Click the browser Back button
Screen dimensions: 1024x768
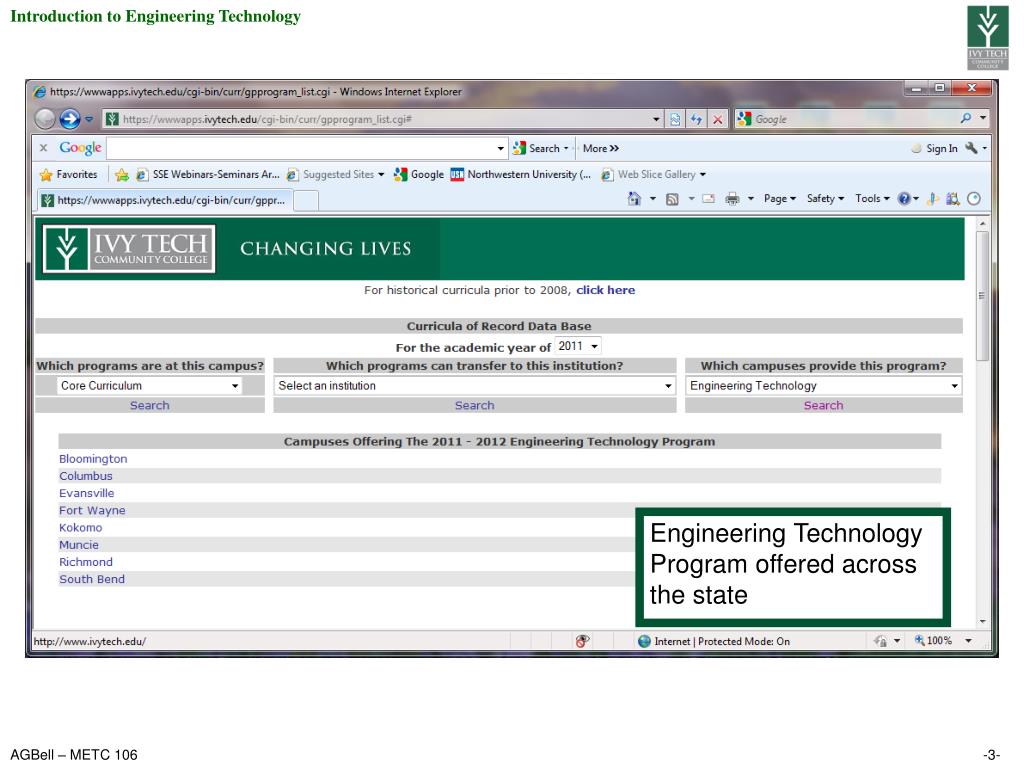coord(45,119)
